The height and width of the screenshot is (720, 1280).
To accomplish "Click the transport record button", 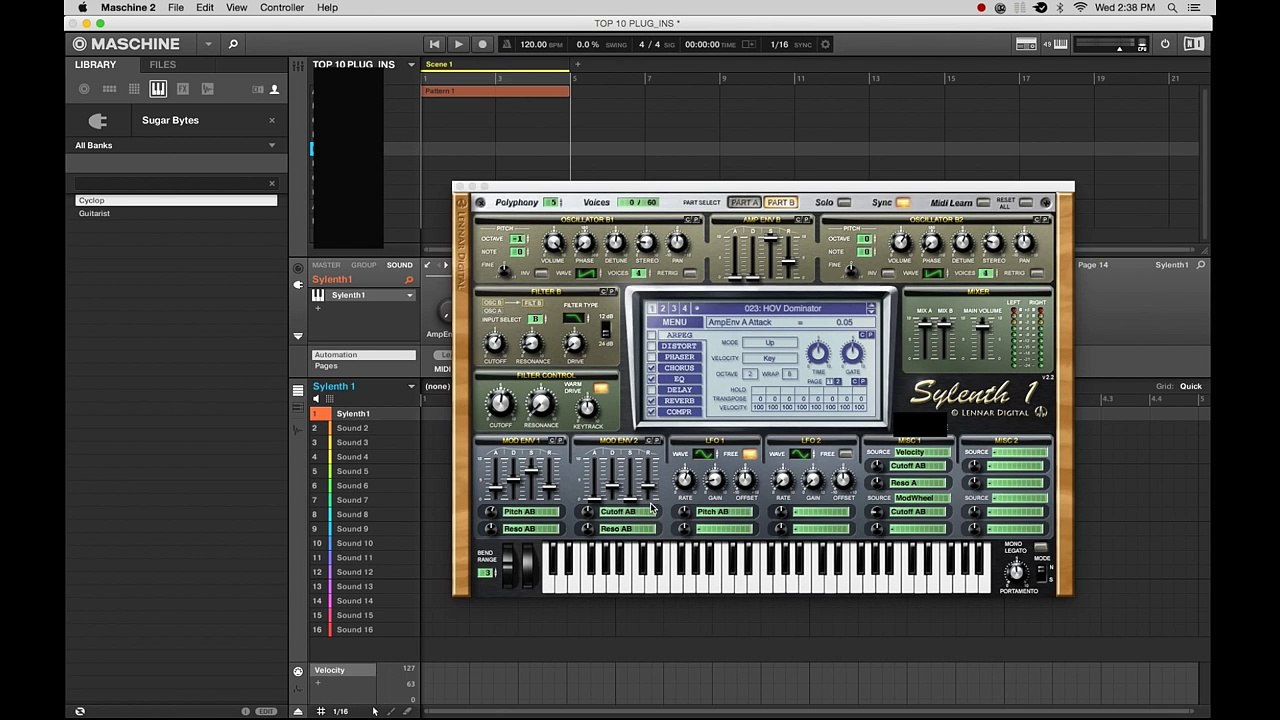I will 482,44.
